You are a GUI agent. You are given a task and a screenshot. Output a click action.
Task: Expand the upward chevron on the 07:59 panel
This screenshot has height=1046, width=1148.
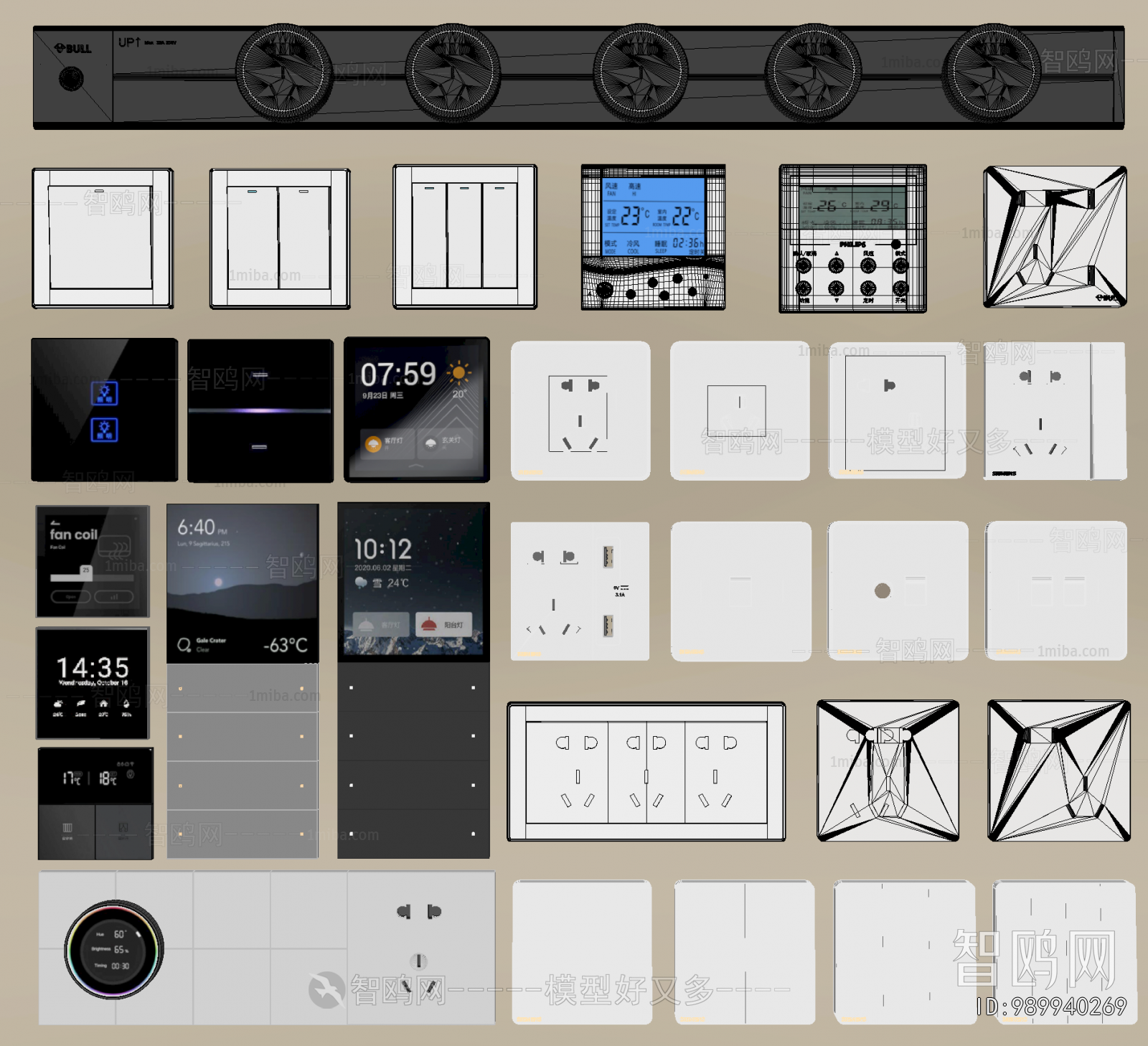pyautogui.click(x=417, y=466)
